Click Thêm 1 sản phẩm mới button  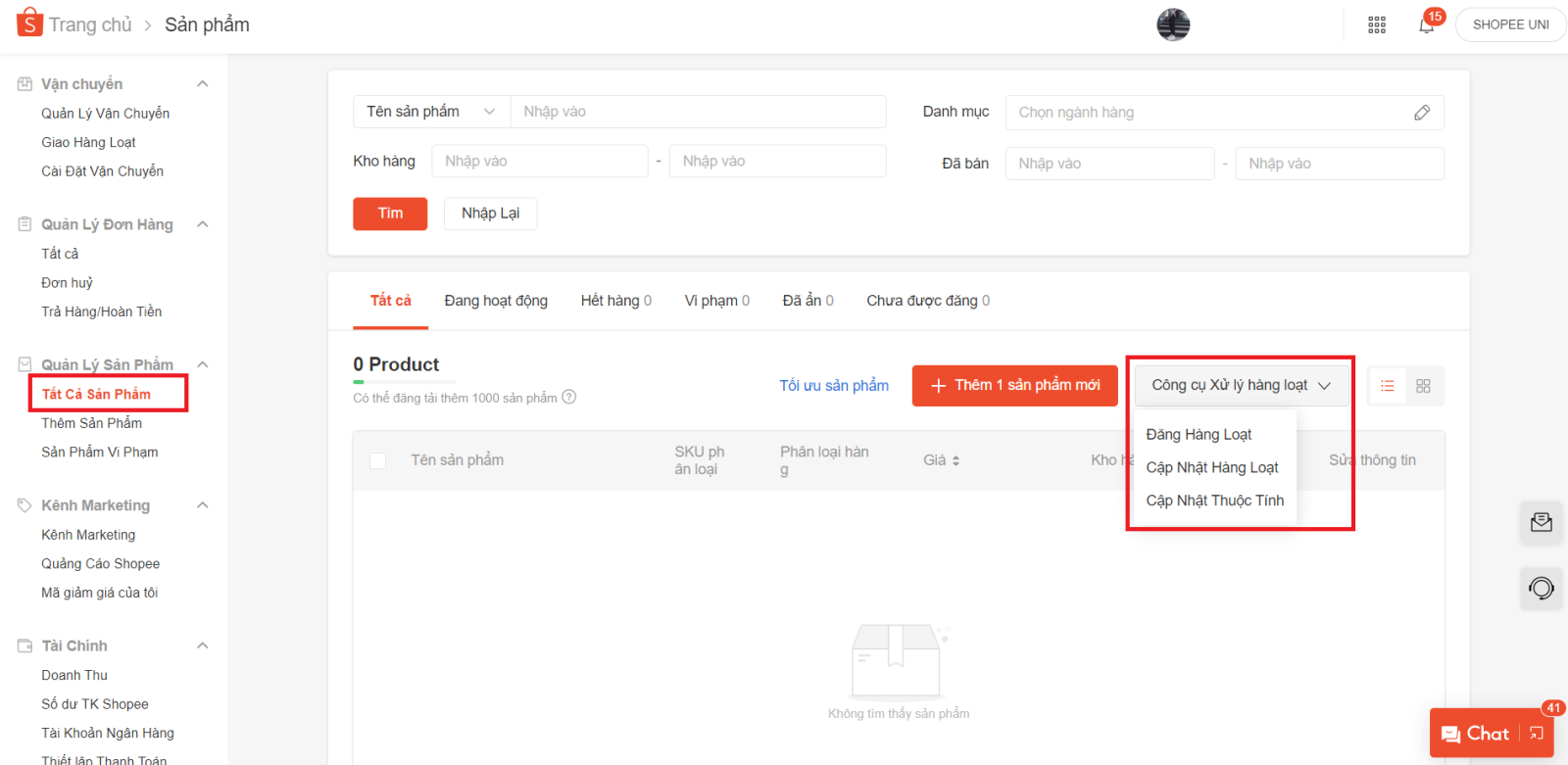pyautogui.click(x=1014, y=385)
